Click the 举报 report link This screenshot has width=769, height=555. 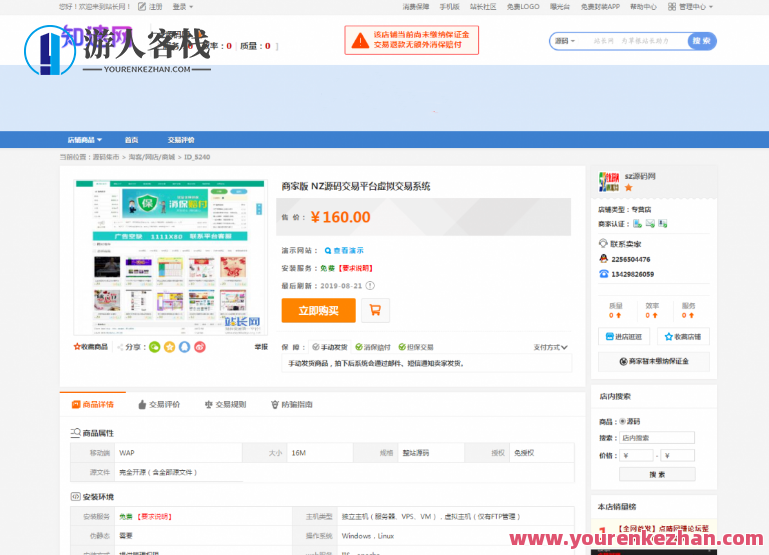tap(261, 347)
